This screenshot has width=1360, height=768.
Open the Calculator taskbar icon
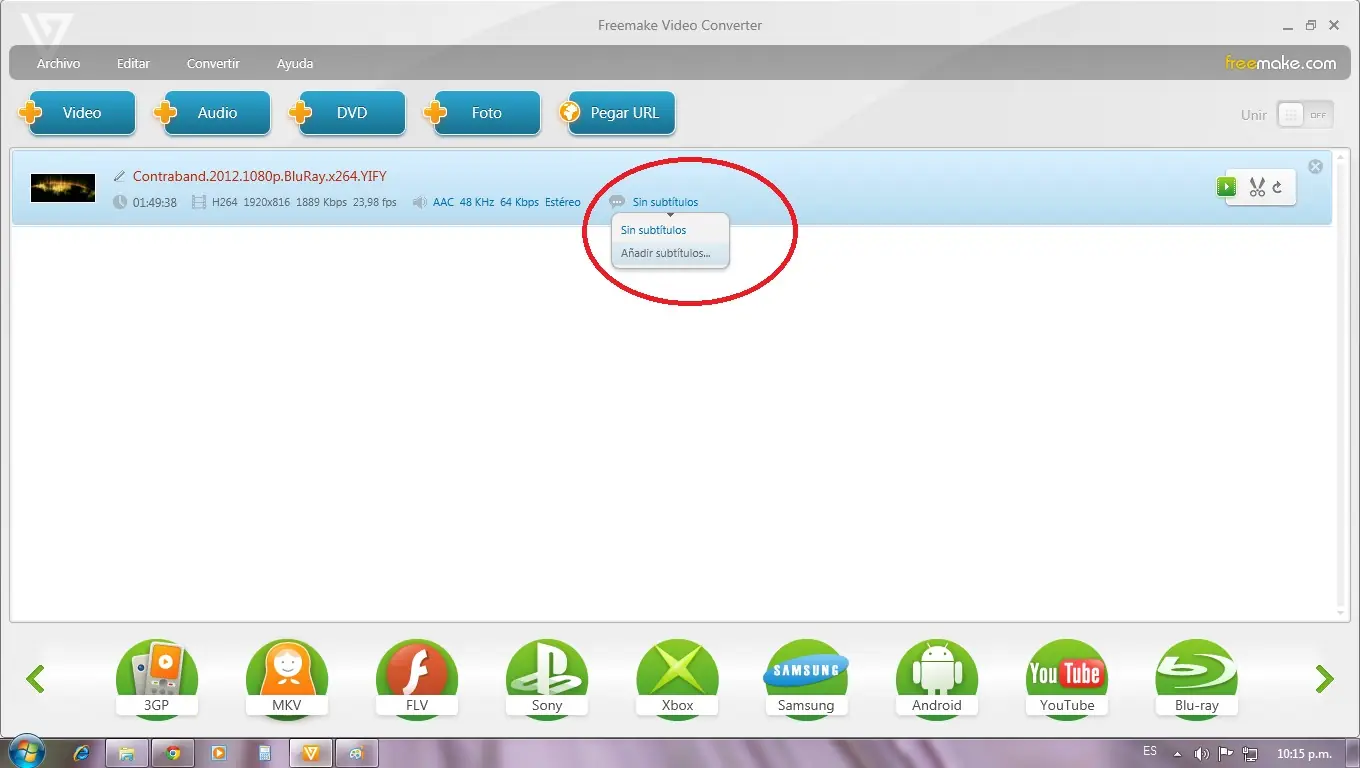pyautogui.click(x=265, y=753)
